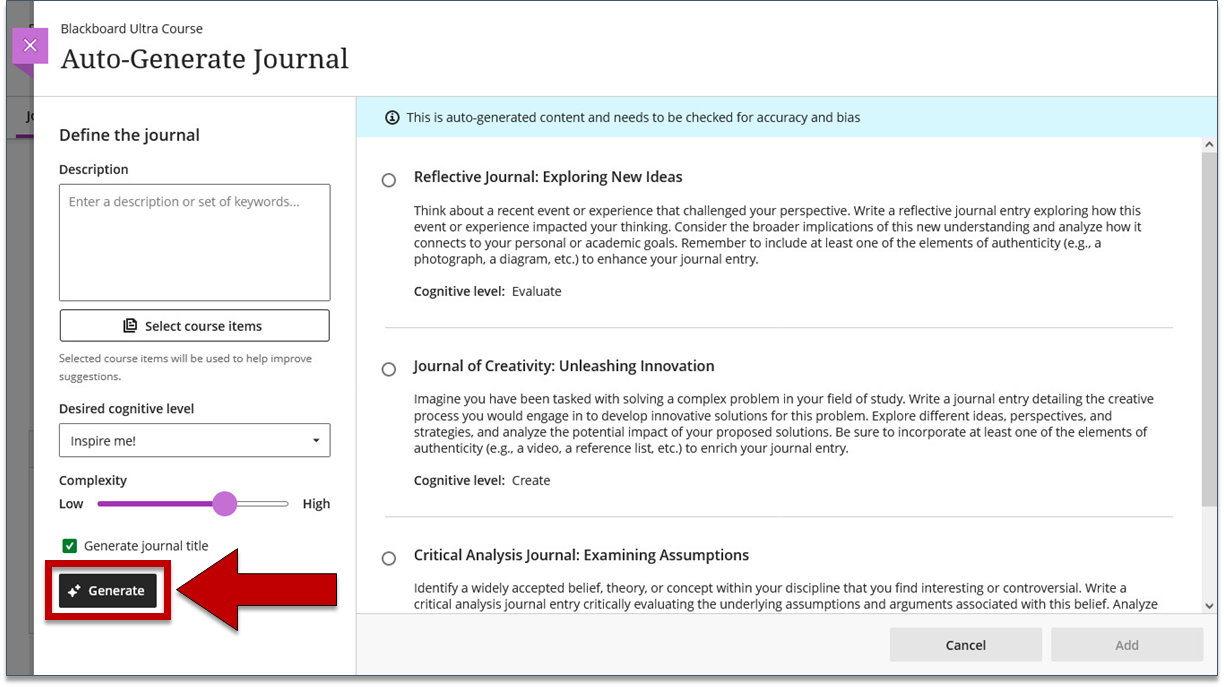Click the course items stack icon

point(130,326)
